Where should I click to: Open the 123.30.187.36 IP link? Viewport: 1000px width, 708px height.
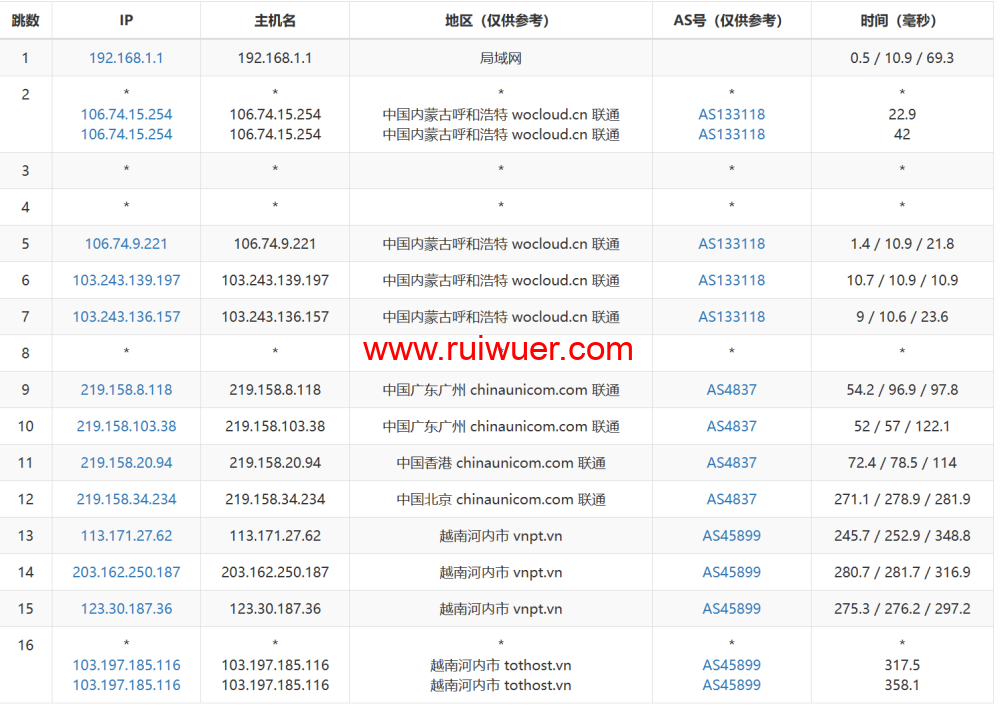[x=126, y=609]
